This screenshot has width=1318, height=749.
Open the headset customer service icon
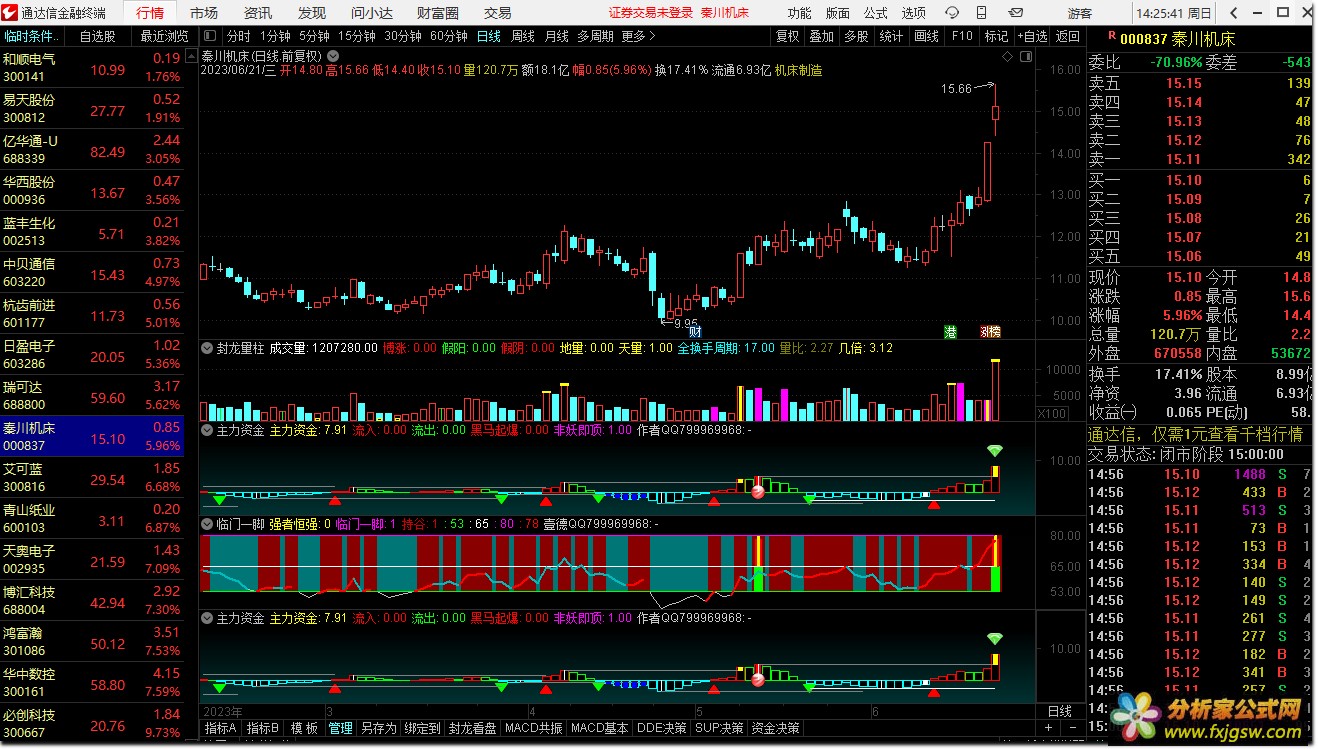tap(950, 13)
